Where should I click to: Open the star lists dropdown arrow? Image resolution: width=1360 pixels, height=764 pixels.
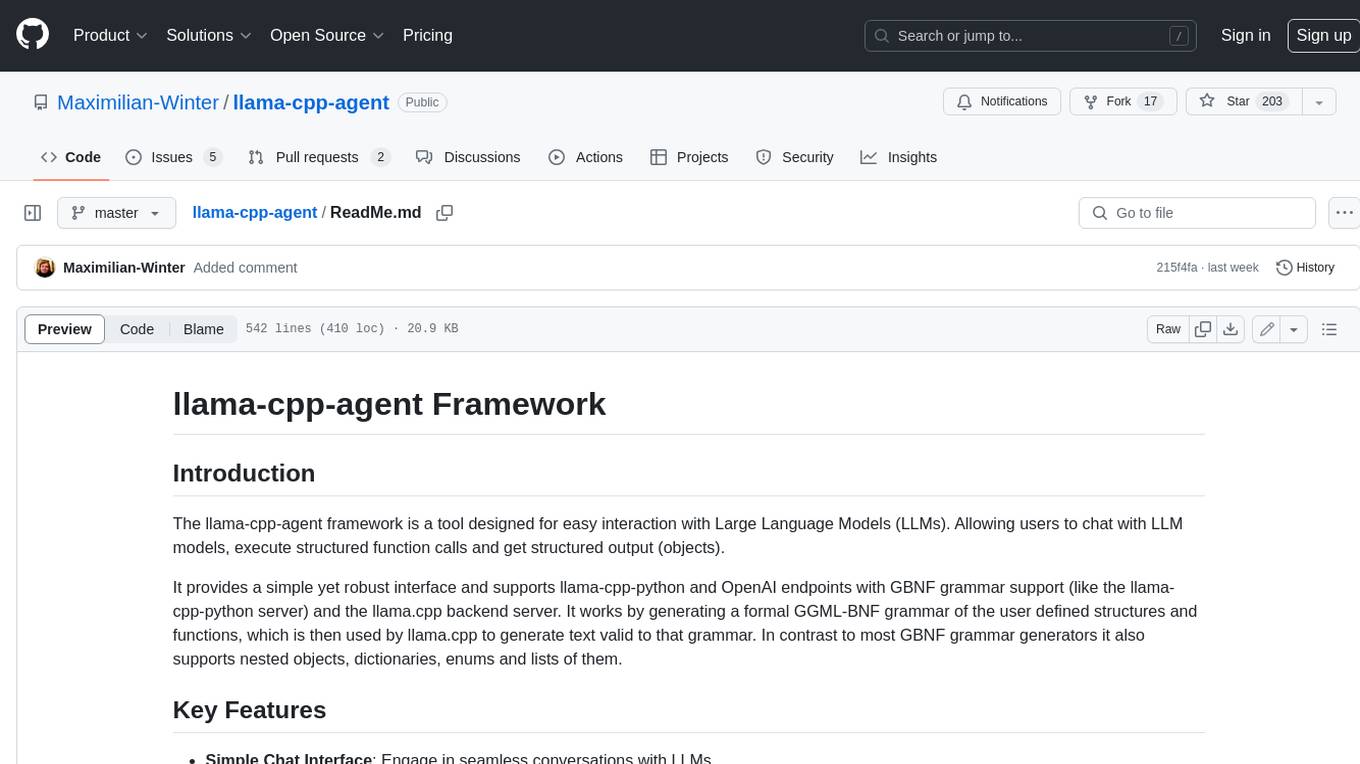(1319, 102)
